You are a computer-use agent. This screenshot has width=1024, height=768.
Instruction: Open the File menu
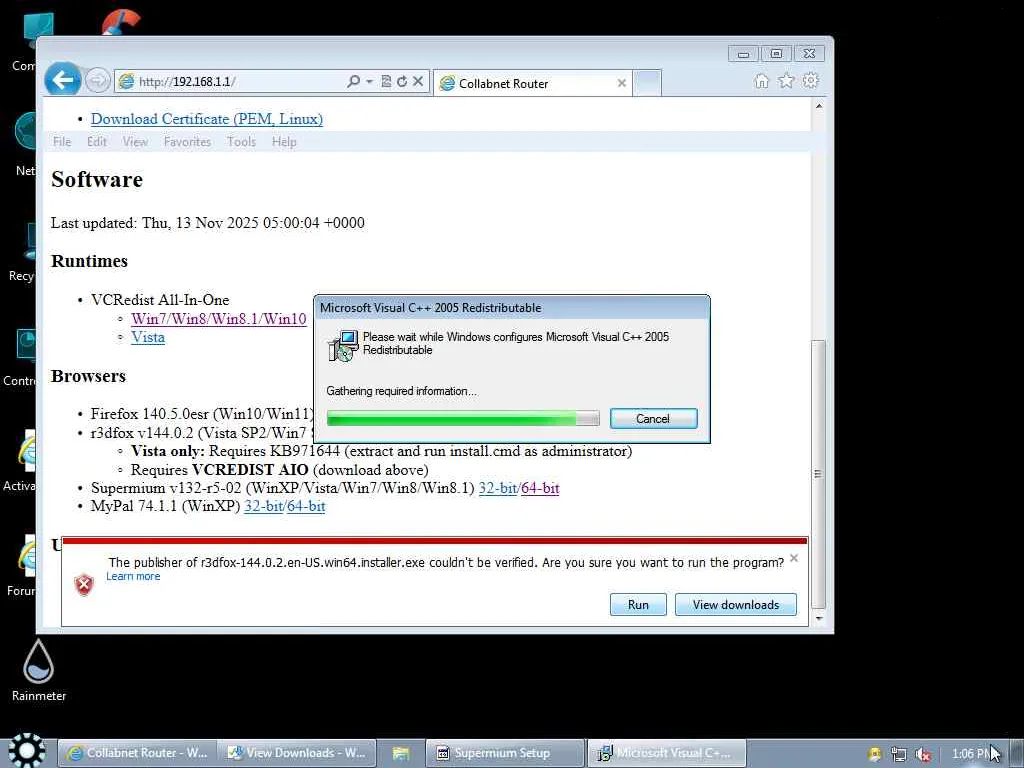coord(62,142)
